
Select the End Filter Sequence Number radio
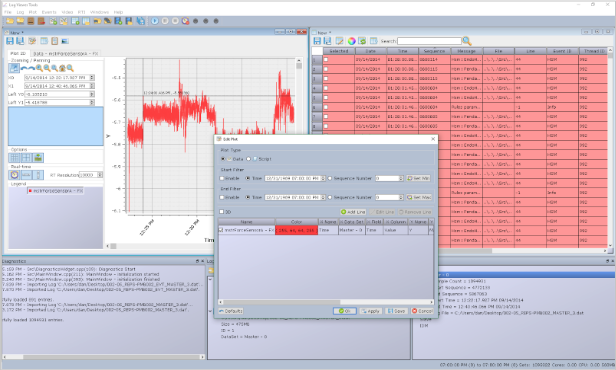[330, 197]
